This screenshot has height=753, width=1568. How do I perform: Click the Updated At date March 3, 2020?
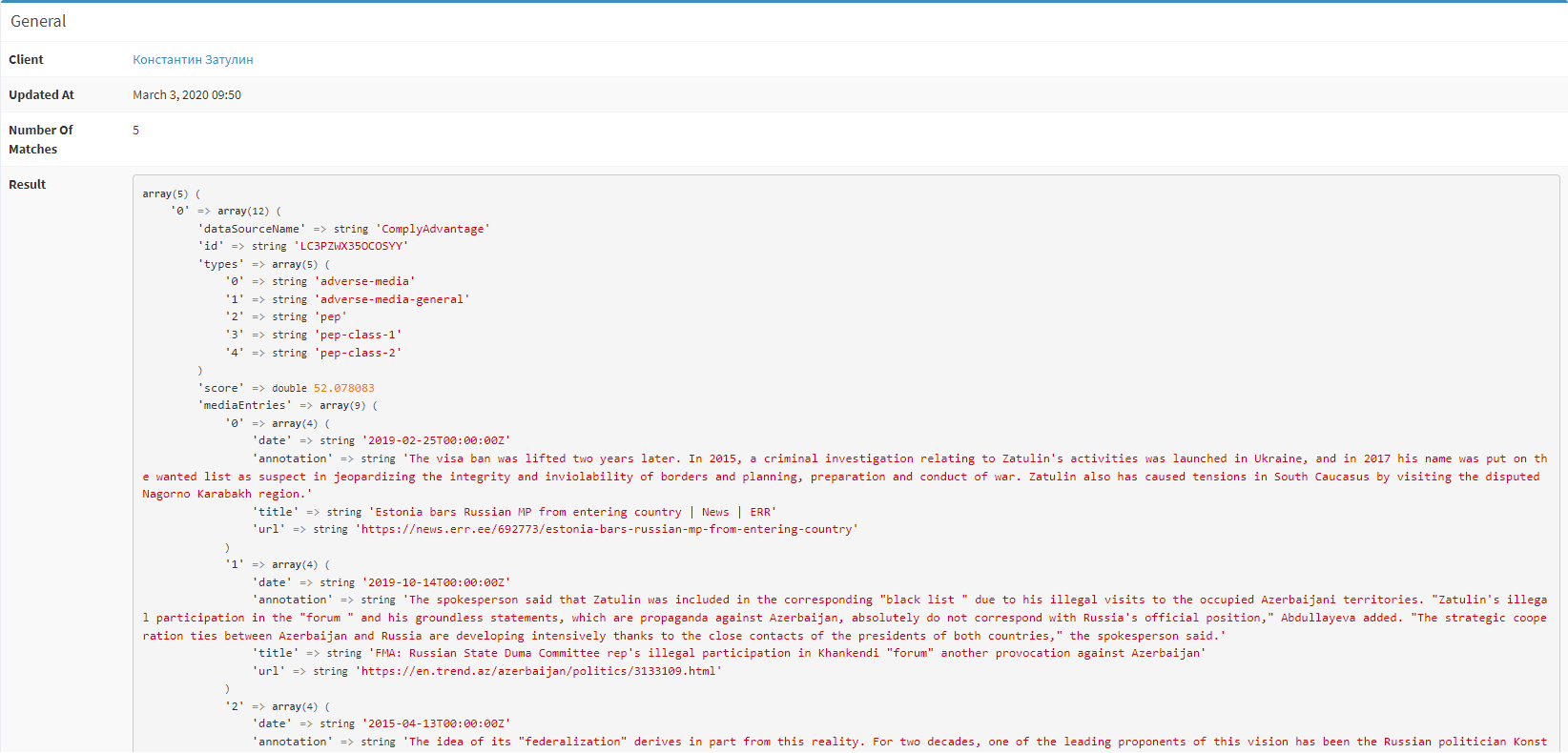coord(186,95)
